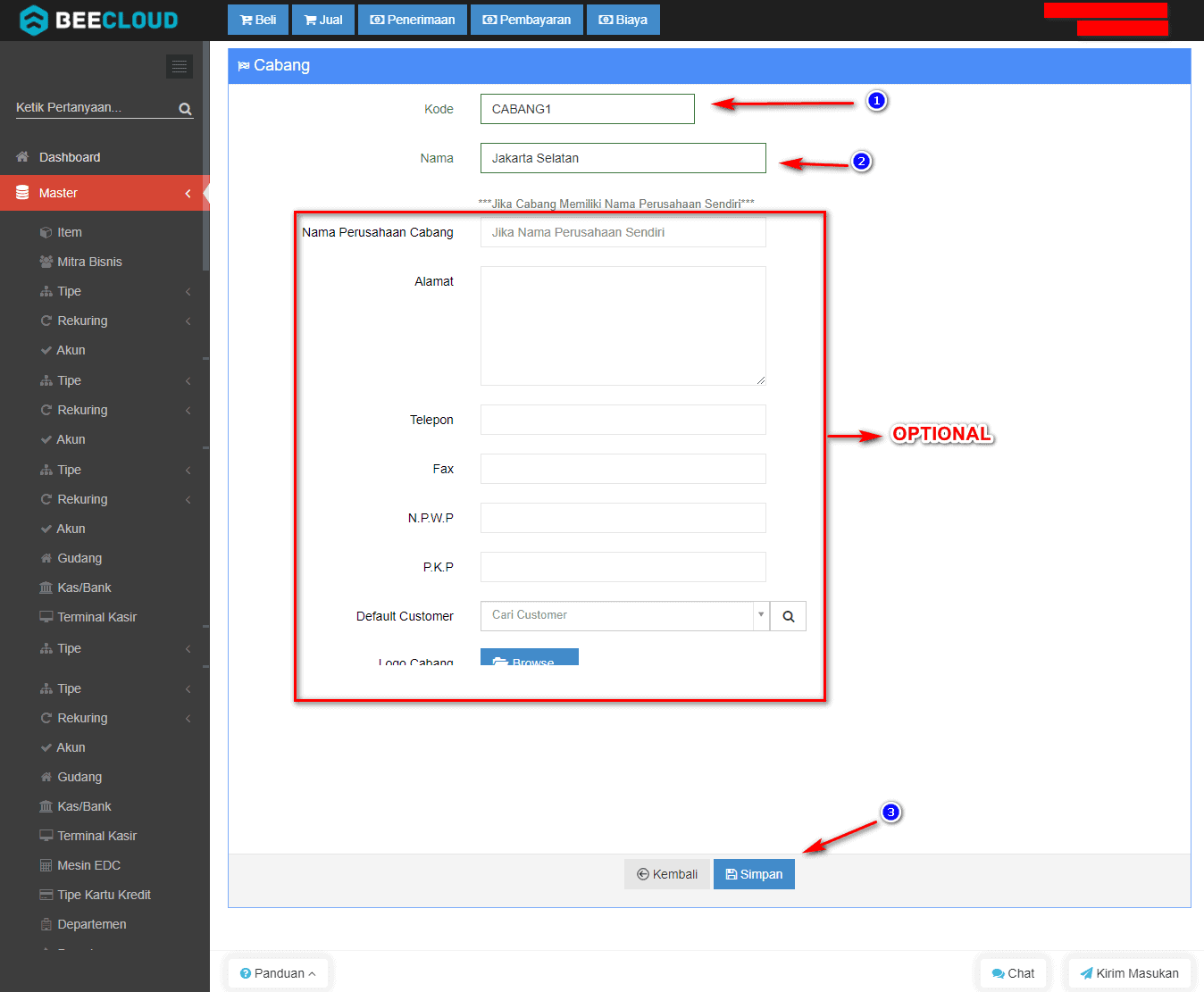Click Kirim Masukan feedback button
The height and width of the screenshot is (992, 1204).
pyautogui.click(x=1129, y=973)
